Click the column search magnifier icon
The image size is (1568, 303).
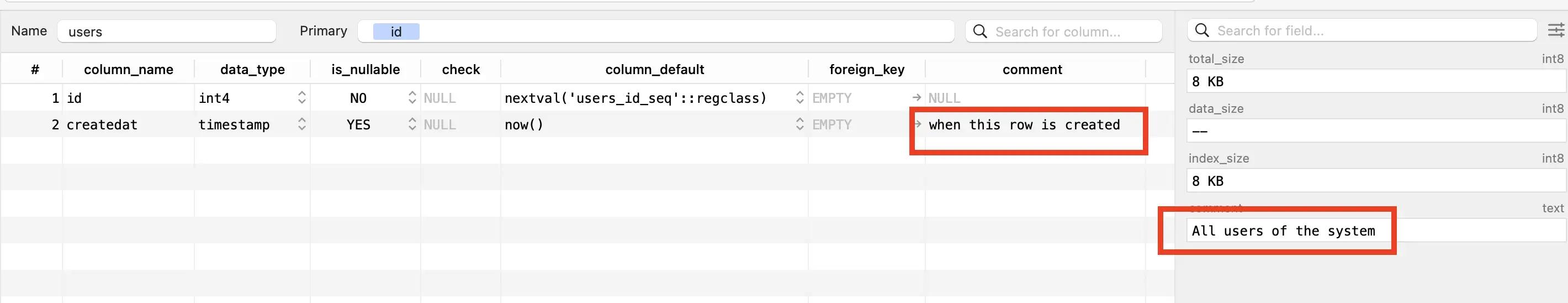pyautogui.click(x=980, y=31)
